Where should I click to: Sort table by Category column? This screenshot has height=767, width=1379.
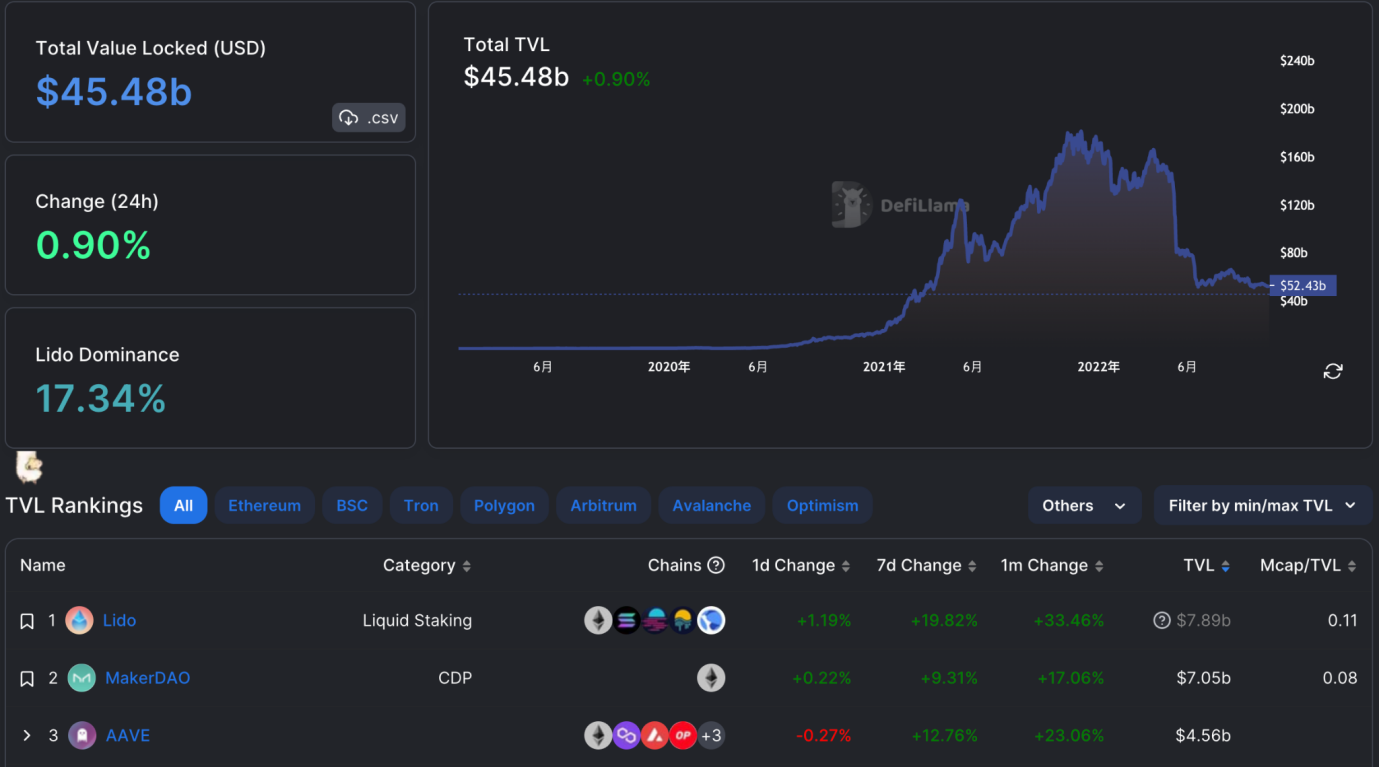(x=427, y=565)
